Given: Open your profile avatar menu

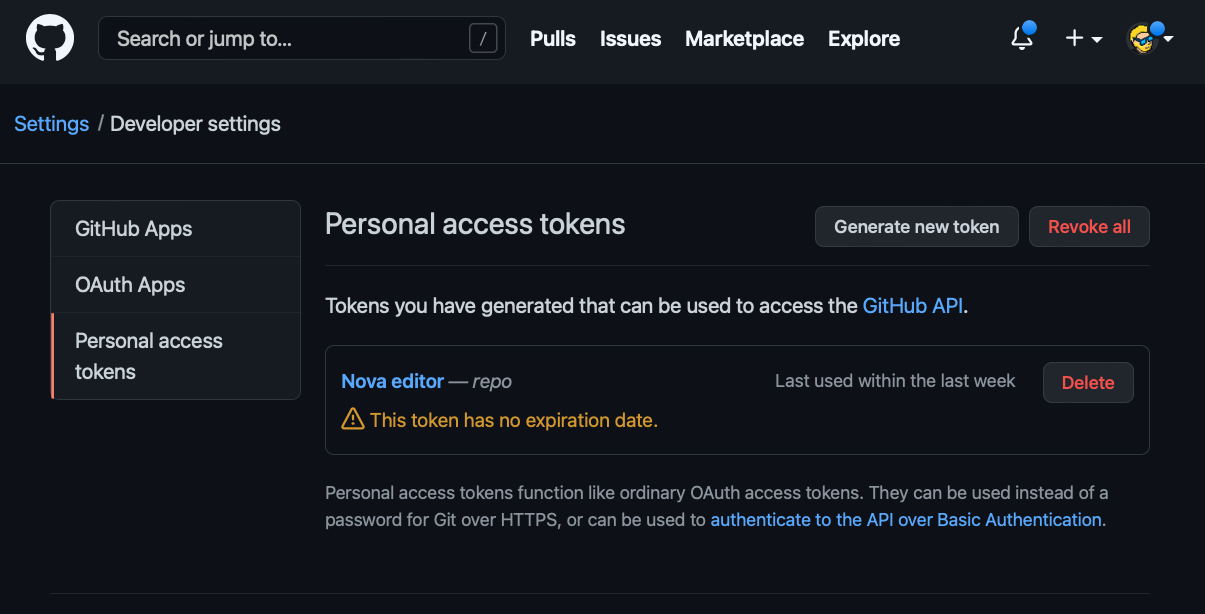Looking at the screenshot, I should [1142, 40].
